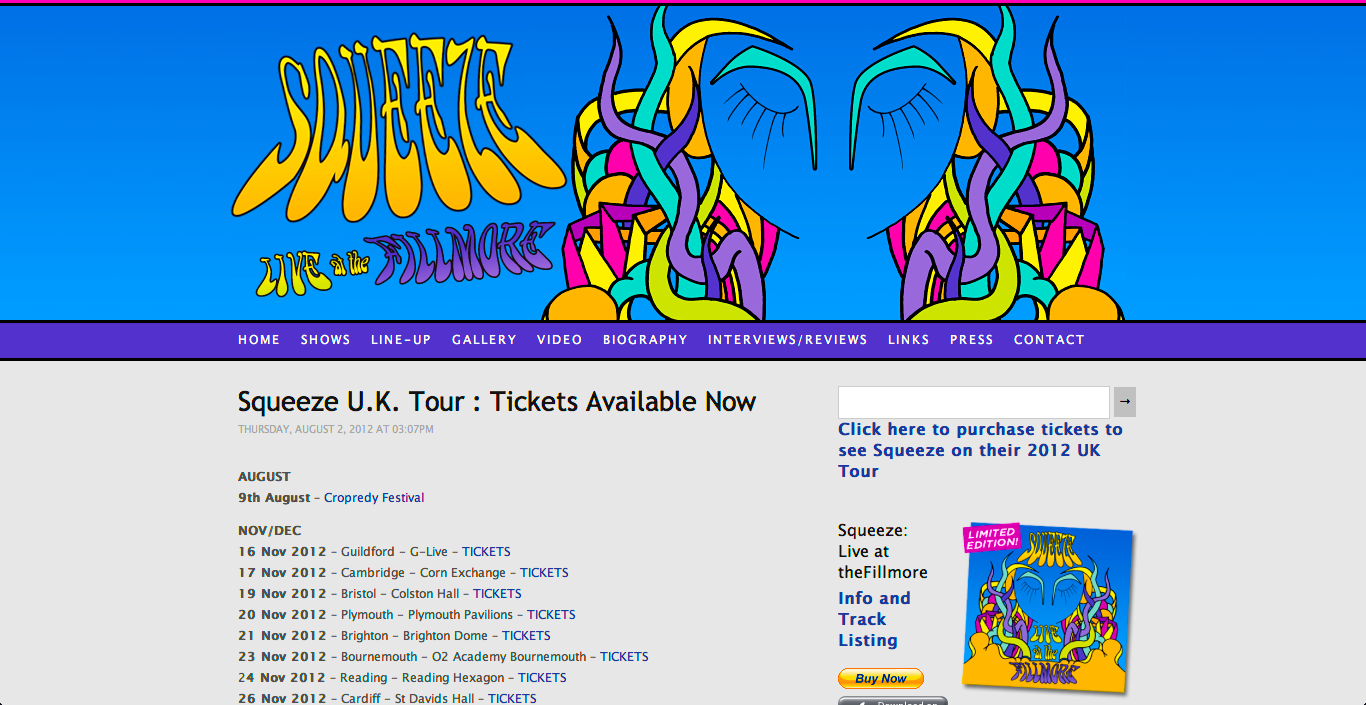1366x705 pixels.
Task: Click TICKETS for Guildford G-Live
Action: pos(486,552)
